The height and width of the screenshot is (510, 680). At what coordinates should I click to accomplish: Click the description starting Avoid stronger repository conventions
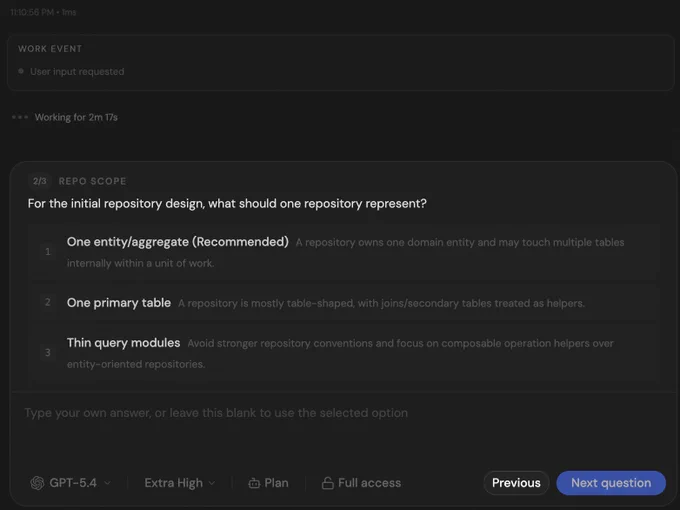[x=340, y=353]
